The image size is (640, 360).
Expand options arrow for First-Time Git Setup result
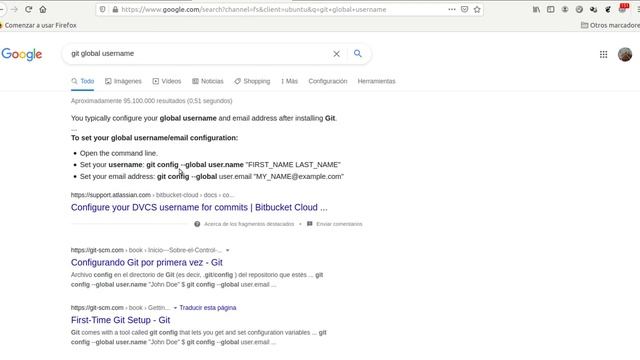[x=175, y=308]
